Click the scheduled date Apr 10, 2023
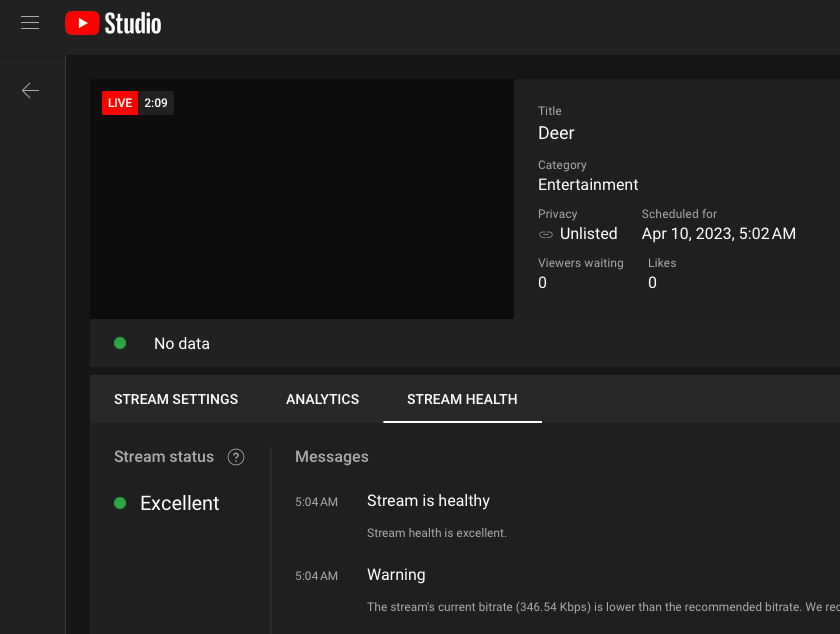This screenshot has width=840, height=634. (718, 233)
